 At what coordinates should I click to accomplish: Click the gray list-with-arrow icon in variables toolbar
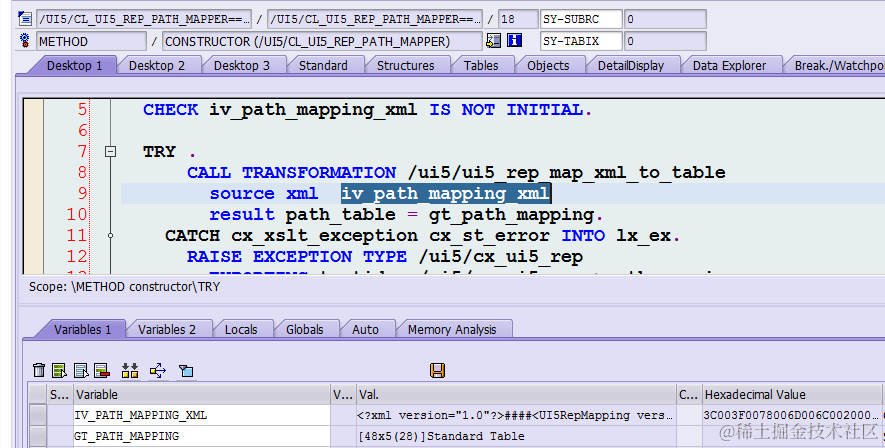pos(81,370)
